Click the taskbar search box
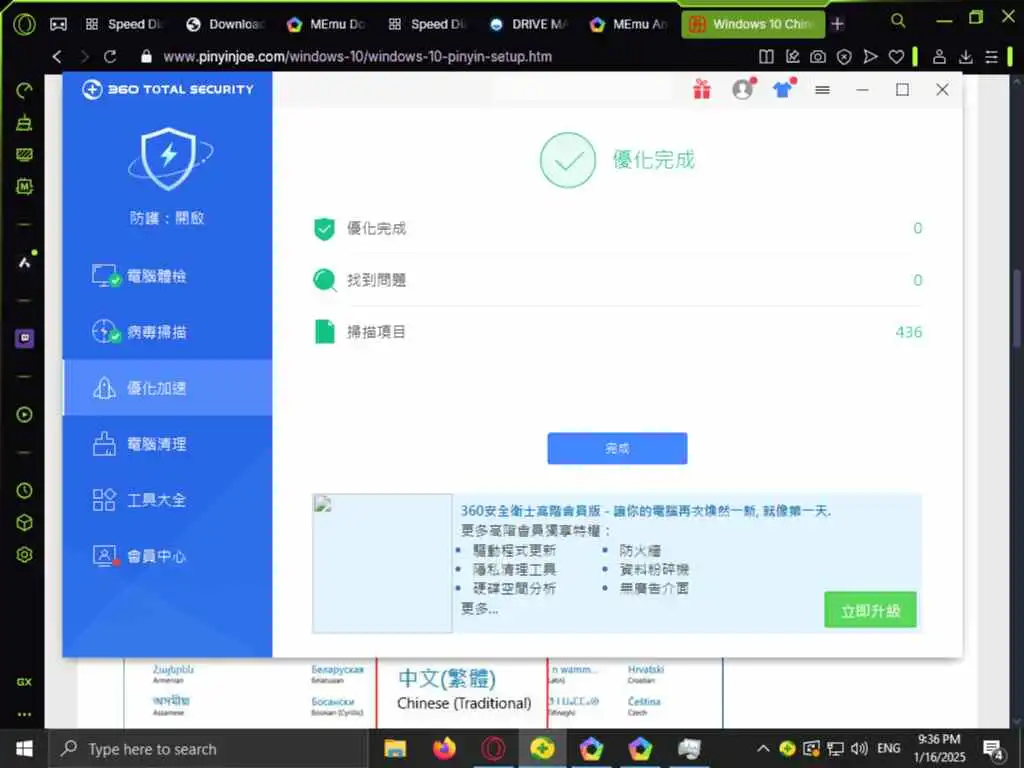The width and height of the screenshot is (1024, 768). tap(209, 748)
